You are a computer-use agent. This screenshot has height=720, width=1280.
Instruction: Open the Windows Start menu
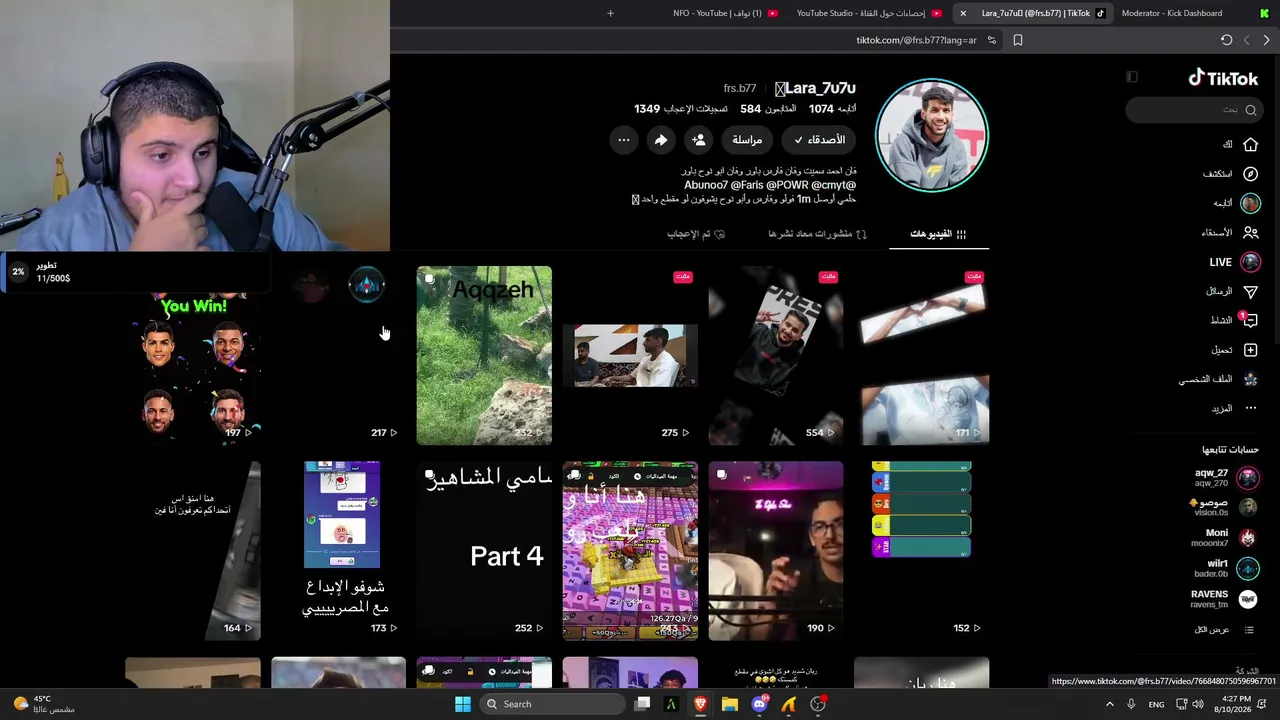(462, 704)
